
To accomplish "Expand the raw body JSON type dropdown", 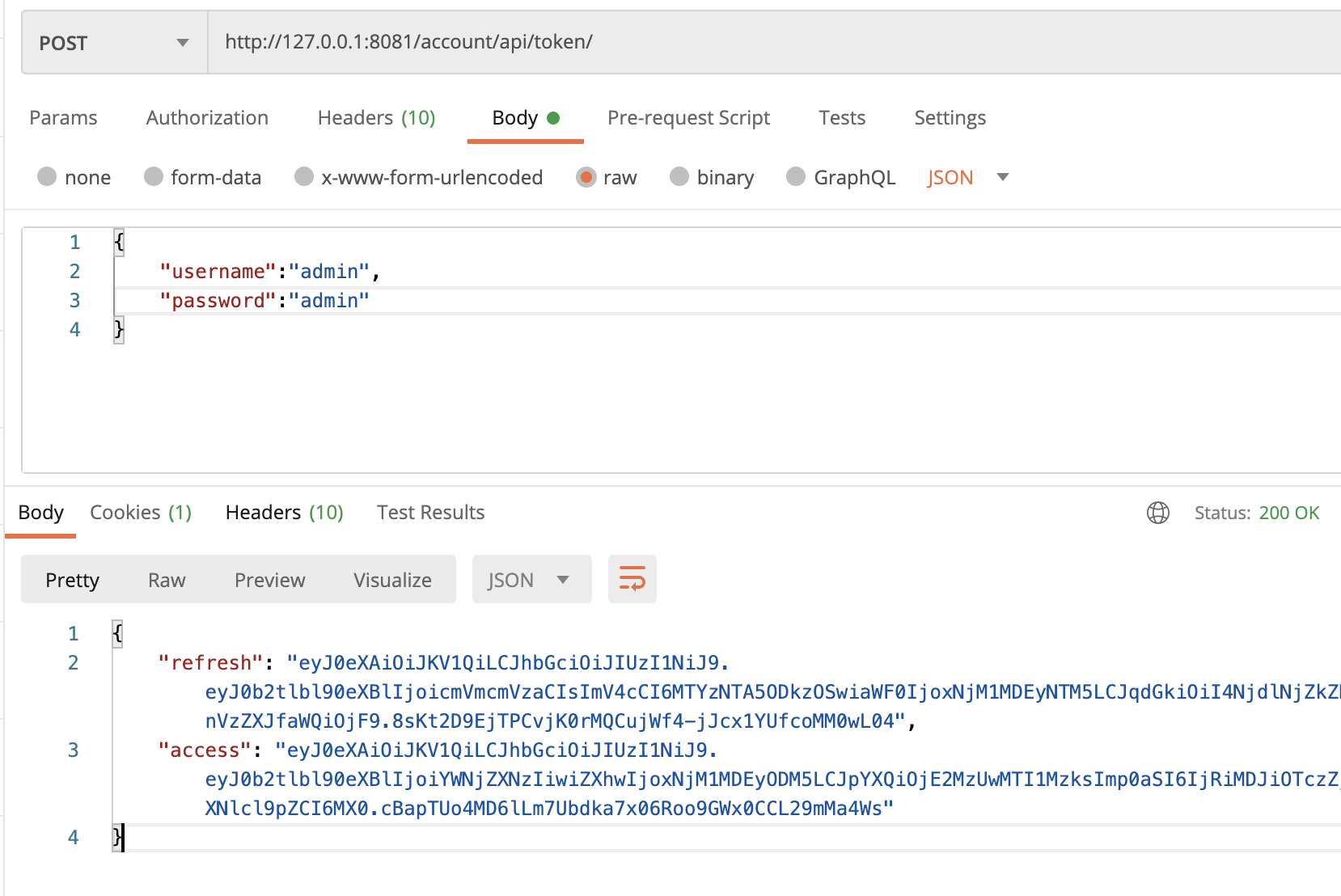I will coord(967,177).
